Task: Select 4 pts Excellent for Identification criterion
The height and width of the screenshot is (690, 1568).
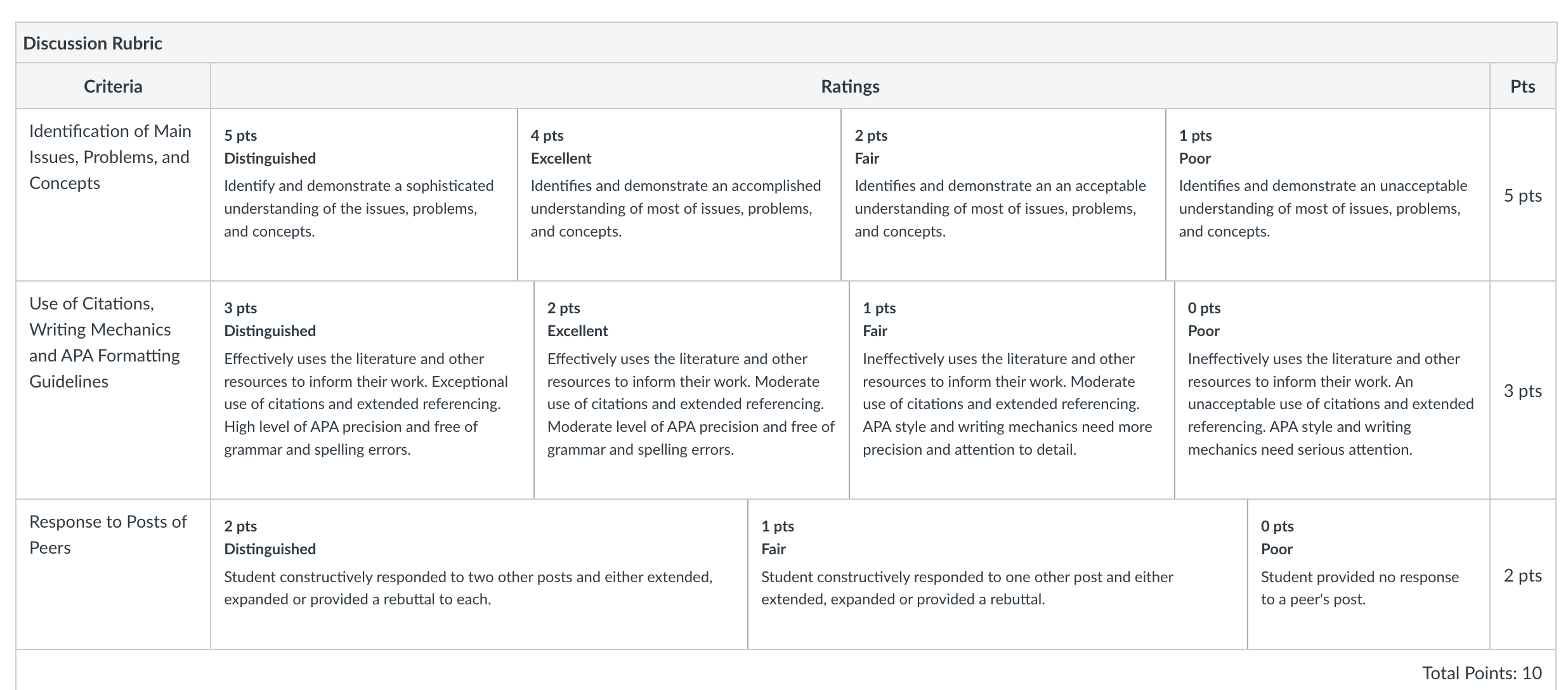Action: (679, 195)
